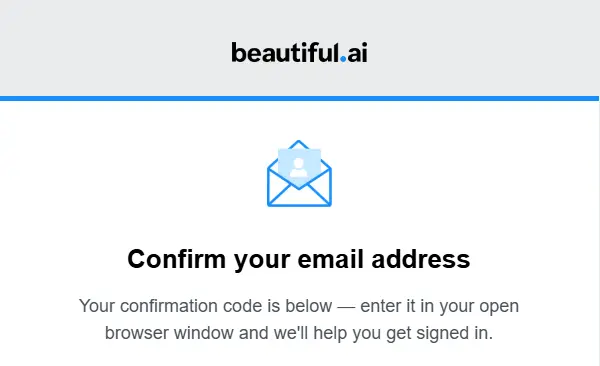
Task: Click the envelope's bottom crossed flap
Action: click(x=299, y=195)
